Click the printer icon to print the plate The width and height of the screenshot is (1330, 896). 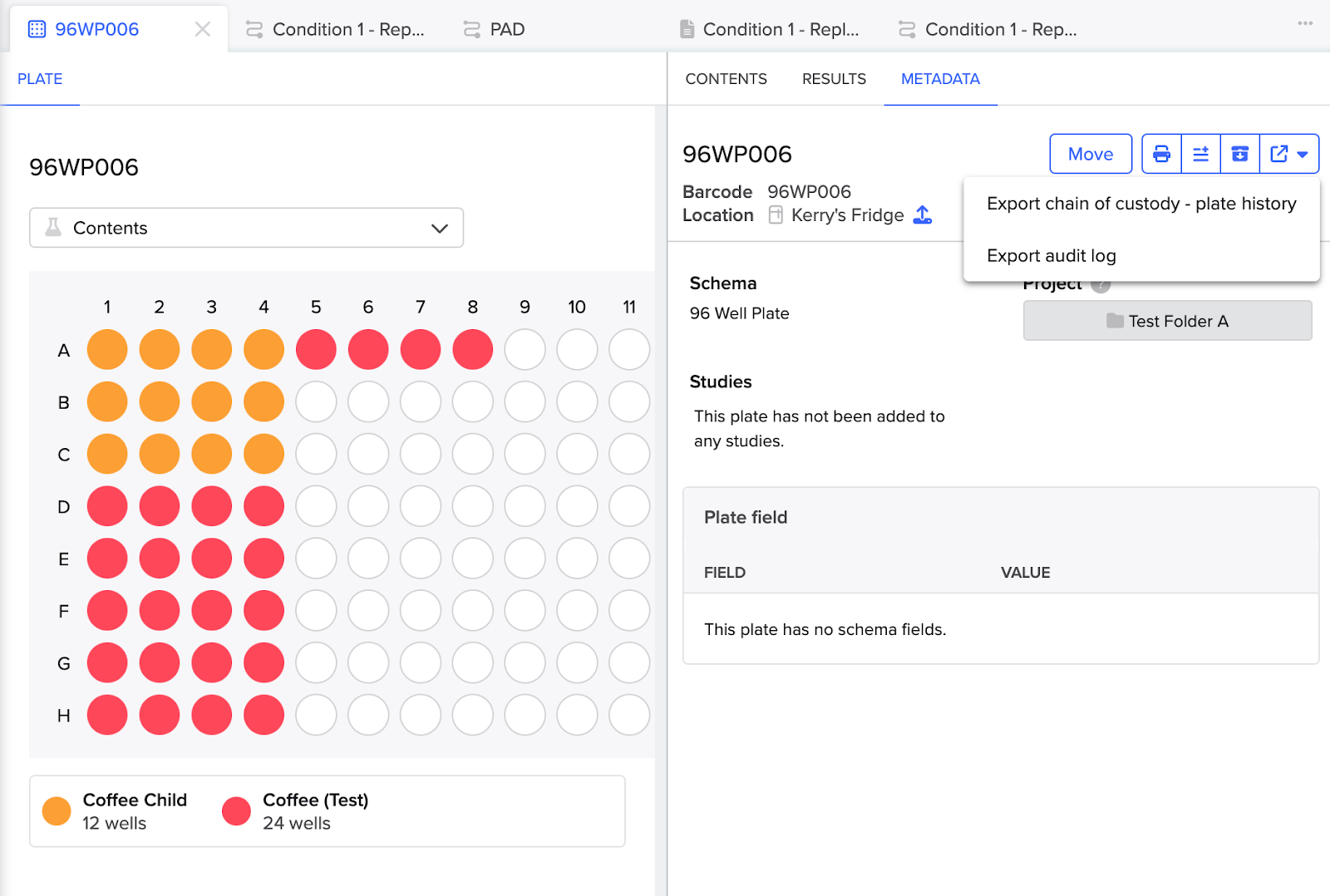point(1160,154)
